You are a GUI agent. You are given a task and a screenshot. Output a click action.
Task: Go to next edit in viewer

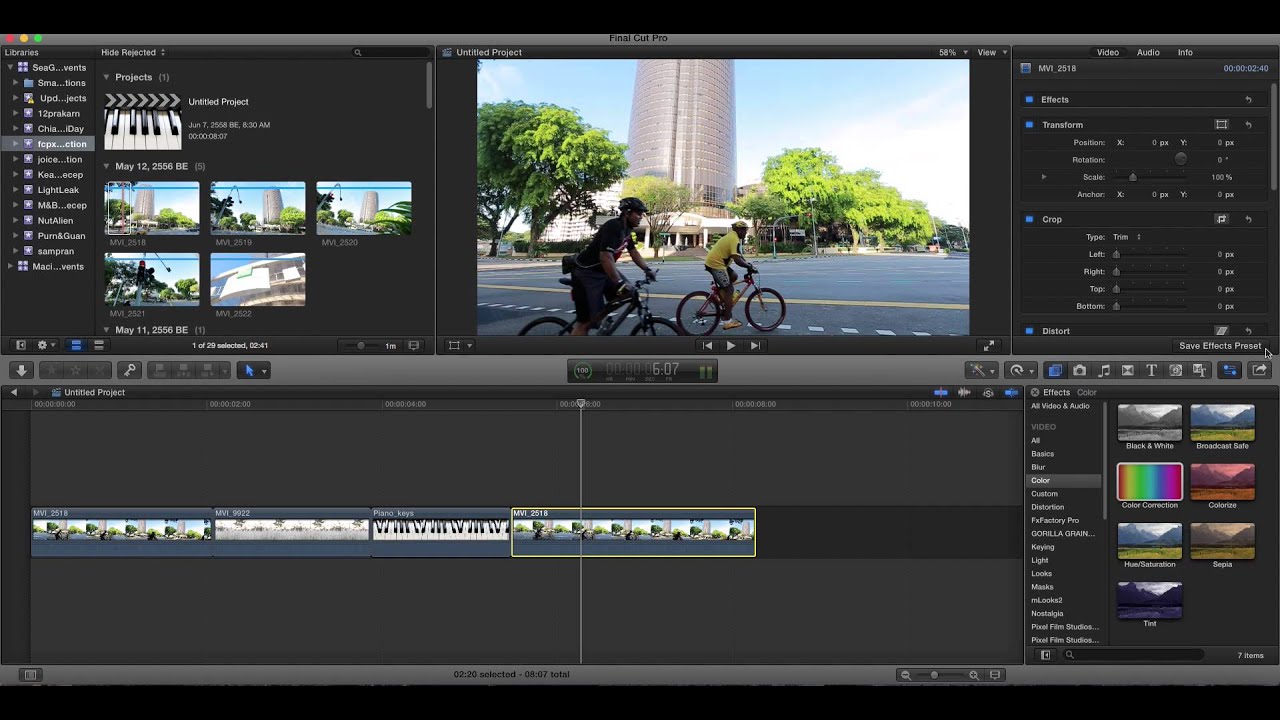coord(755,345)
